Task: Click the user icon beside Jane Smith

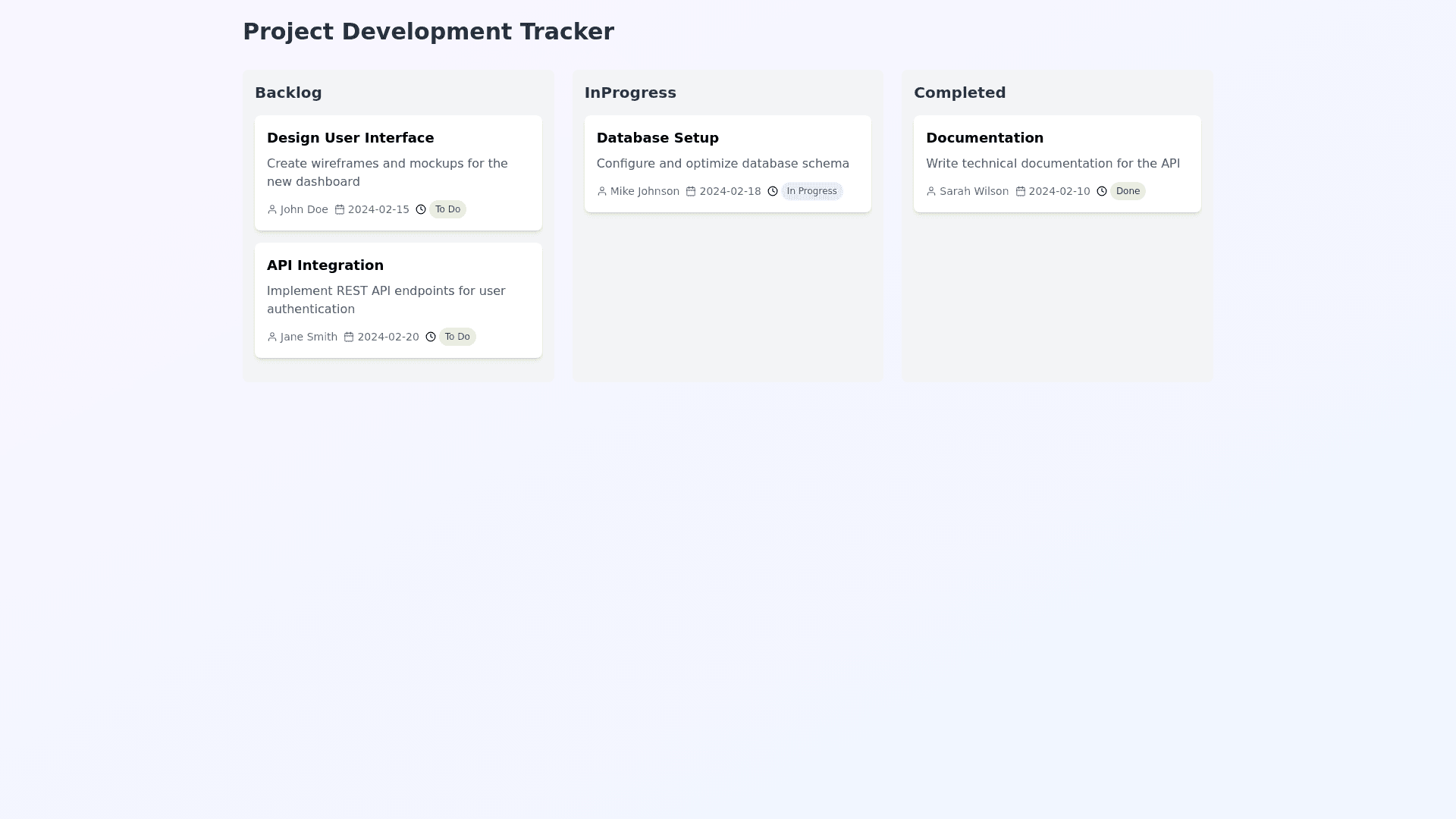Action: tap(272, 337)
